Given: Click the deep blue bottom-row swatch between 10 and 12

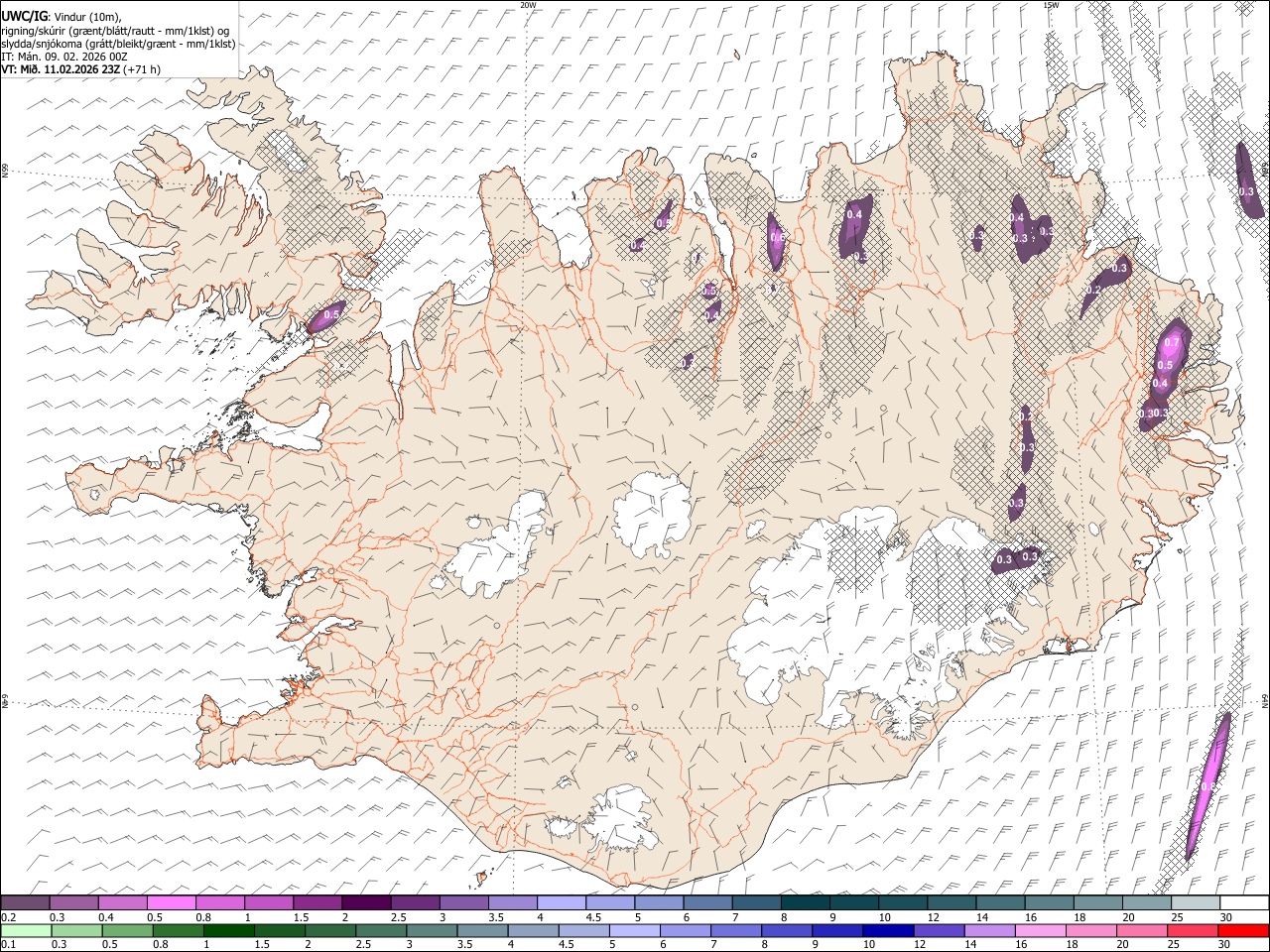Looking at the screenshot, I should click(x=888, y=930).
